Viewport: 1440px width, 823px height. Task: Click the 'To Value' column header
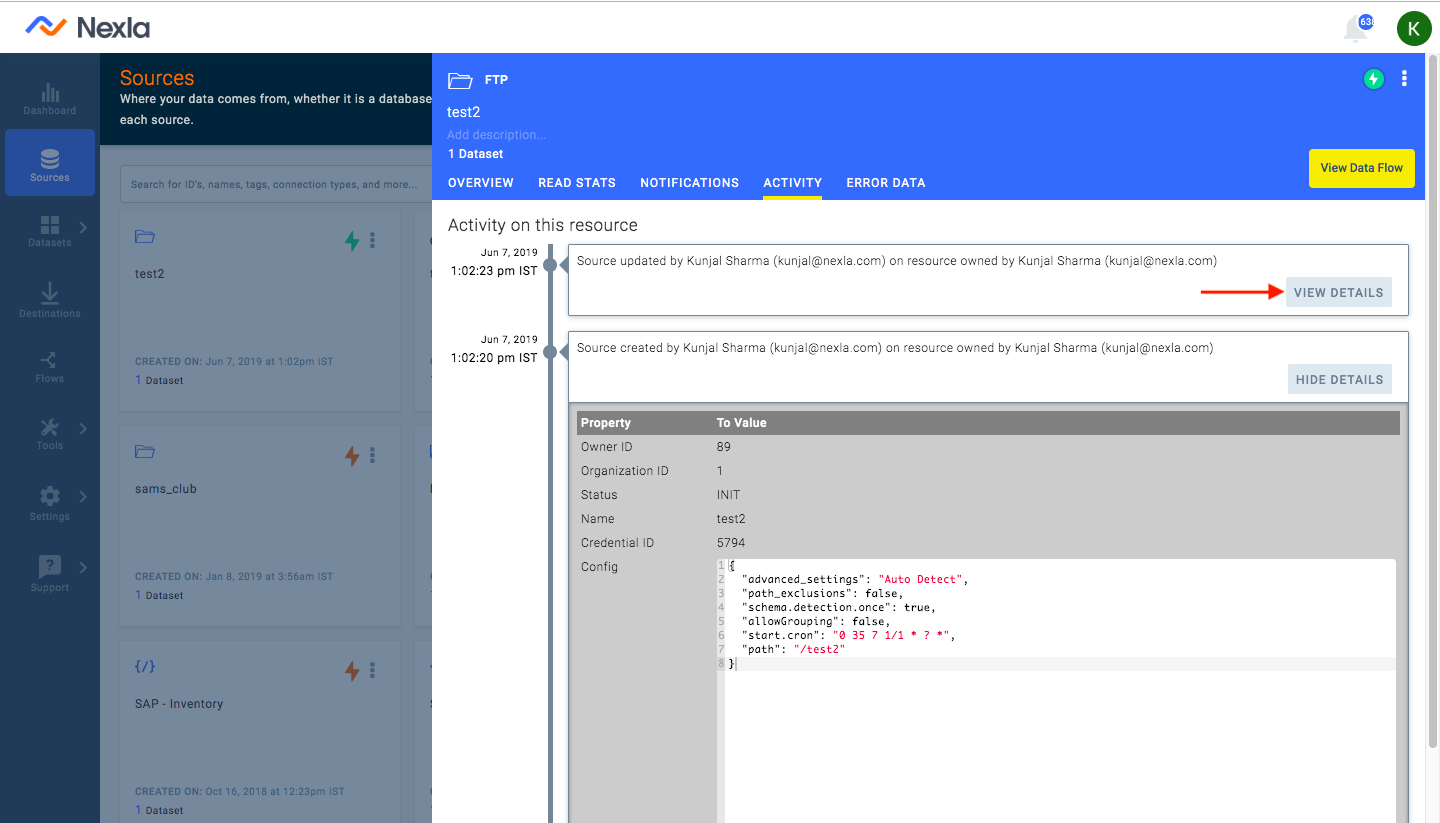742,423
